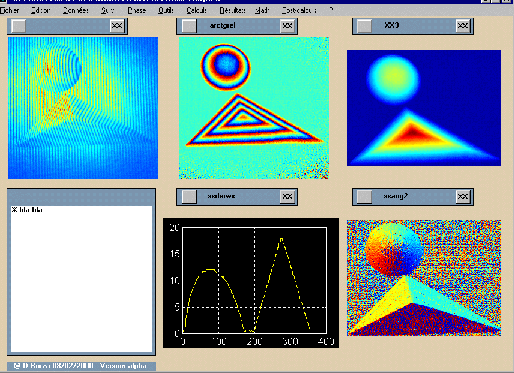Click XX button on the bottom-right 3D panel
The width and height of the screenshot is (514, 373).
click(x=463, y=196)
